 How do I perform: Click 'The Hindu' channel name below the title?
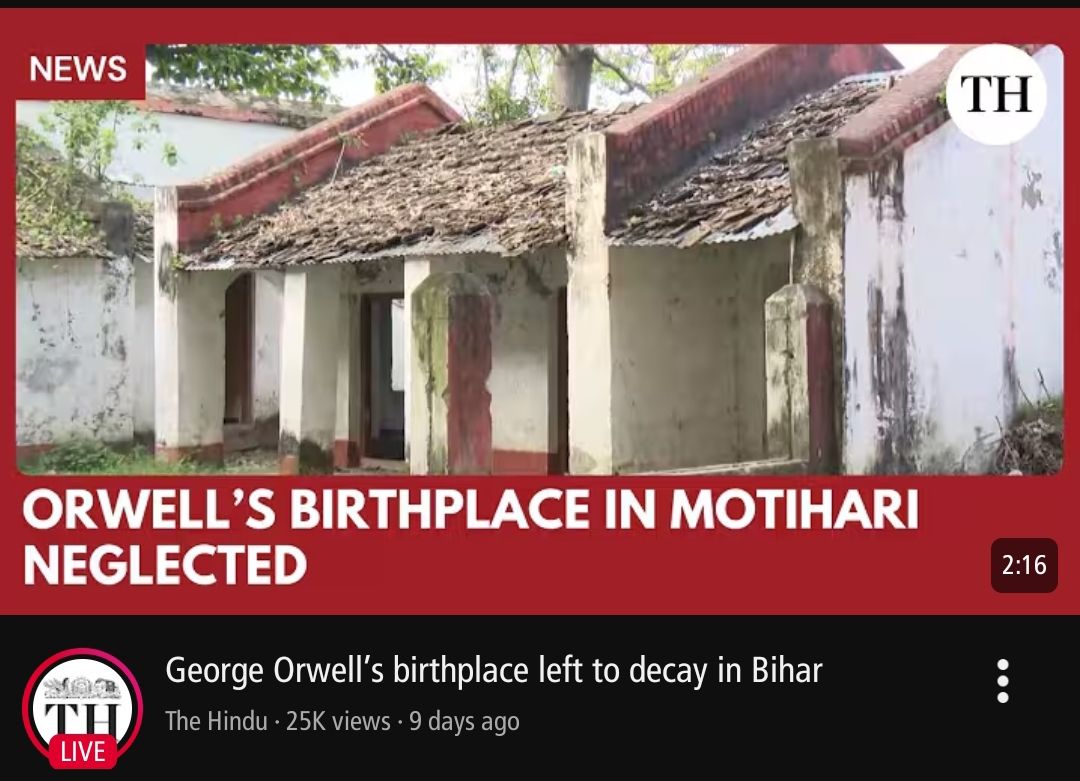pyautogui.click(x=216, y=721)
